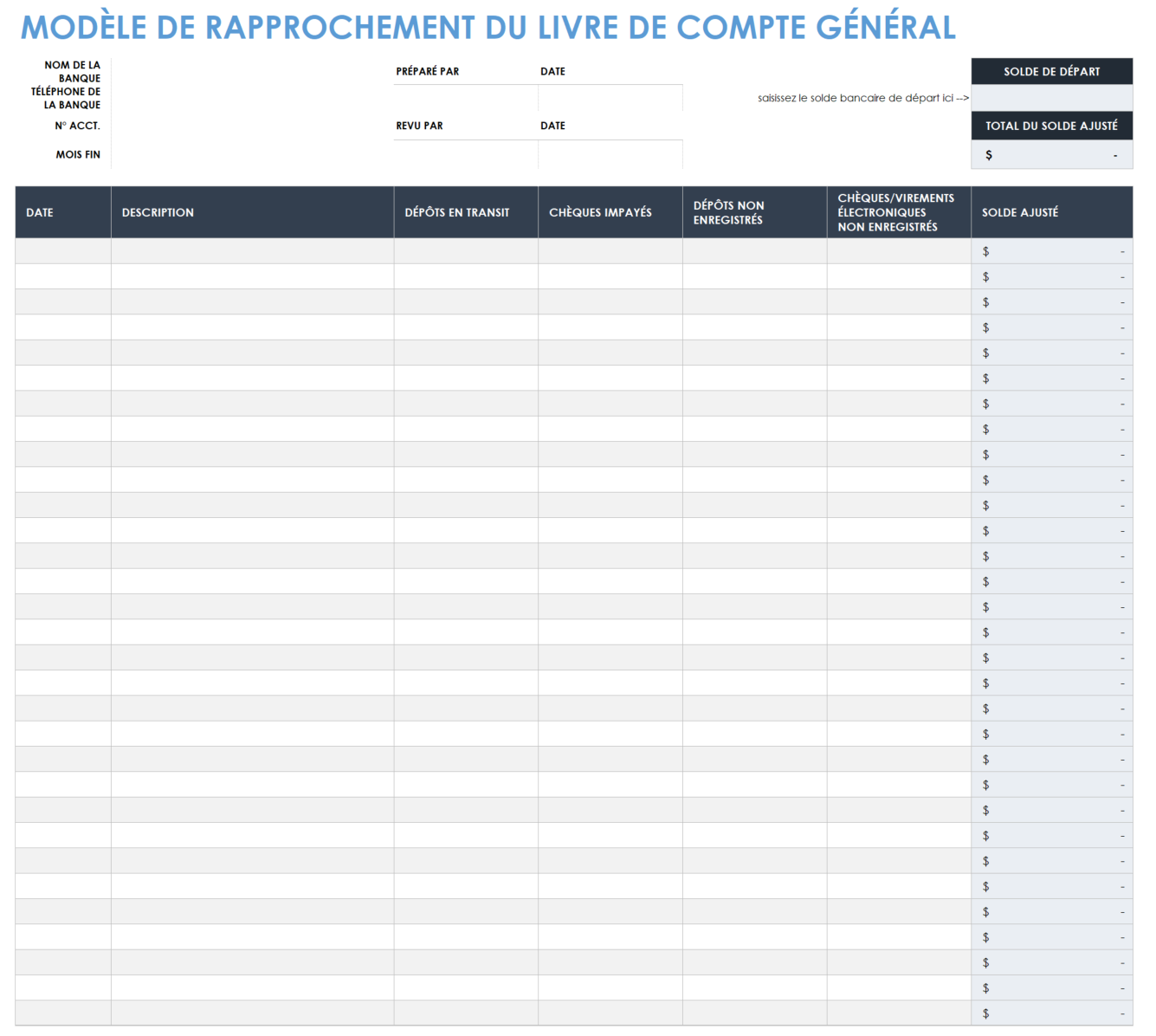Click the hint text 'saisissez le solde bancaire de départ ici'
The image size is (1156, 1036).
[x=862, y=98]
